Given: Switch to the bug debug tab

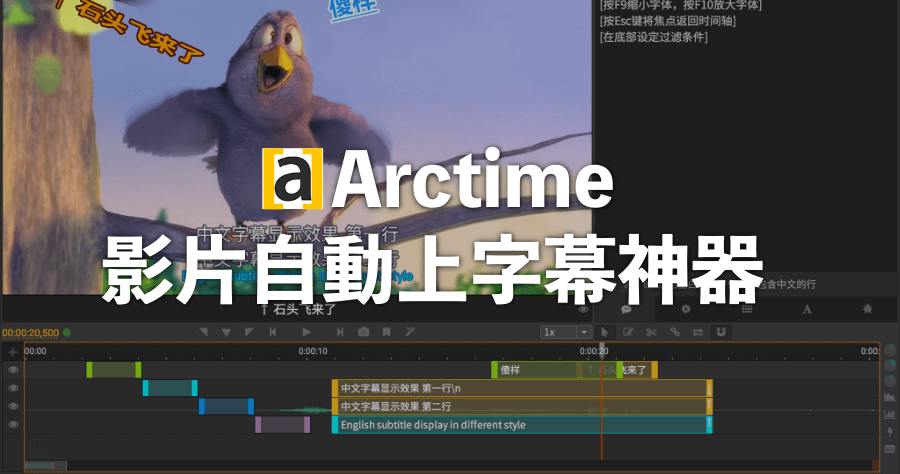Looking at the screenshot, I should [867, 309].
